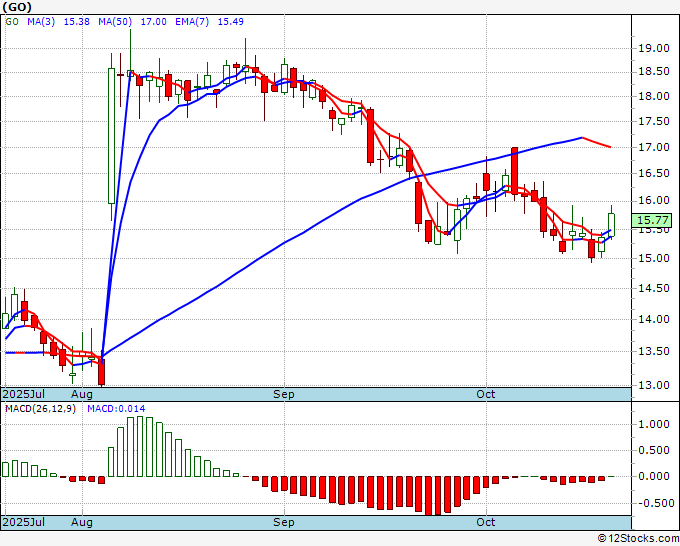
Task: Click Aug on the price chart time axis
Action: tap(82, 394)
